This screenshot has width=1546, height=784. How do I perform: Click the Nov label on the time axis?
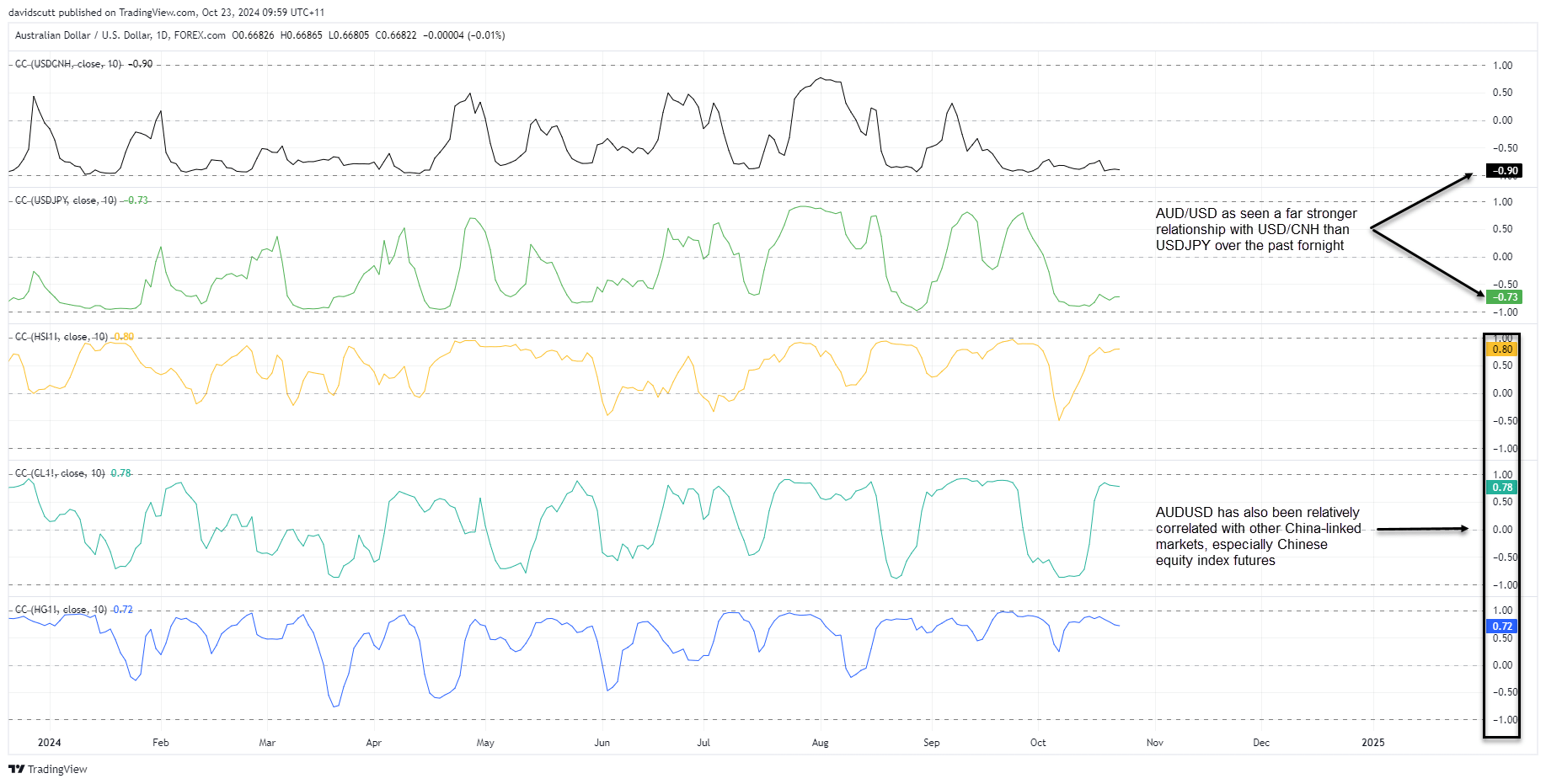[1155, 743]
